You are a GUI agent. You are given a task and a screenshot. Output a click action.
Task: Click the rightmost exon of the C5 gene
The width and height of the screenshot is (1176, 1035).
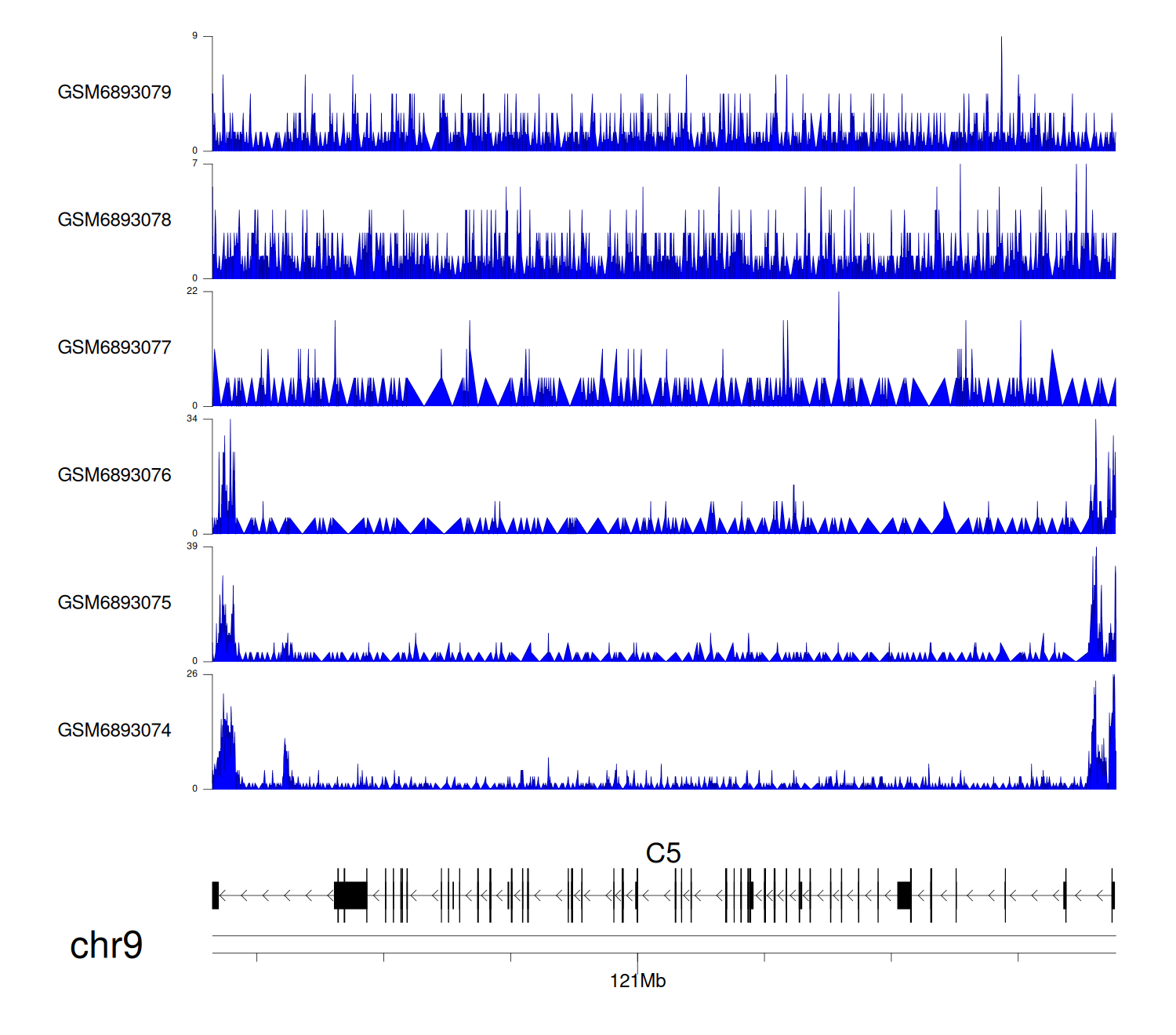(x=1112, y=895)
